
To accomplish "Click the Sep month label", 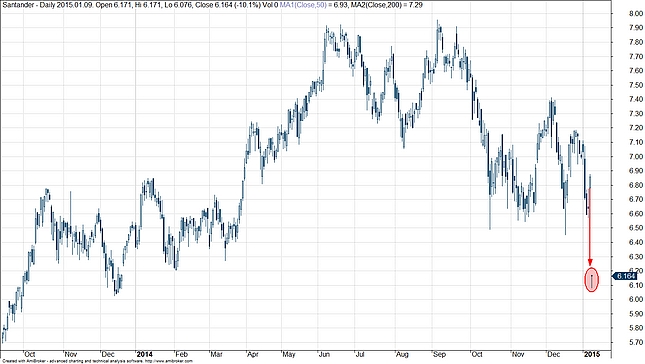I will [440, 354].
